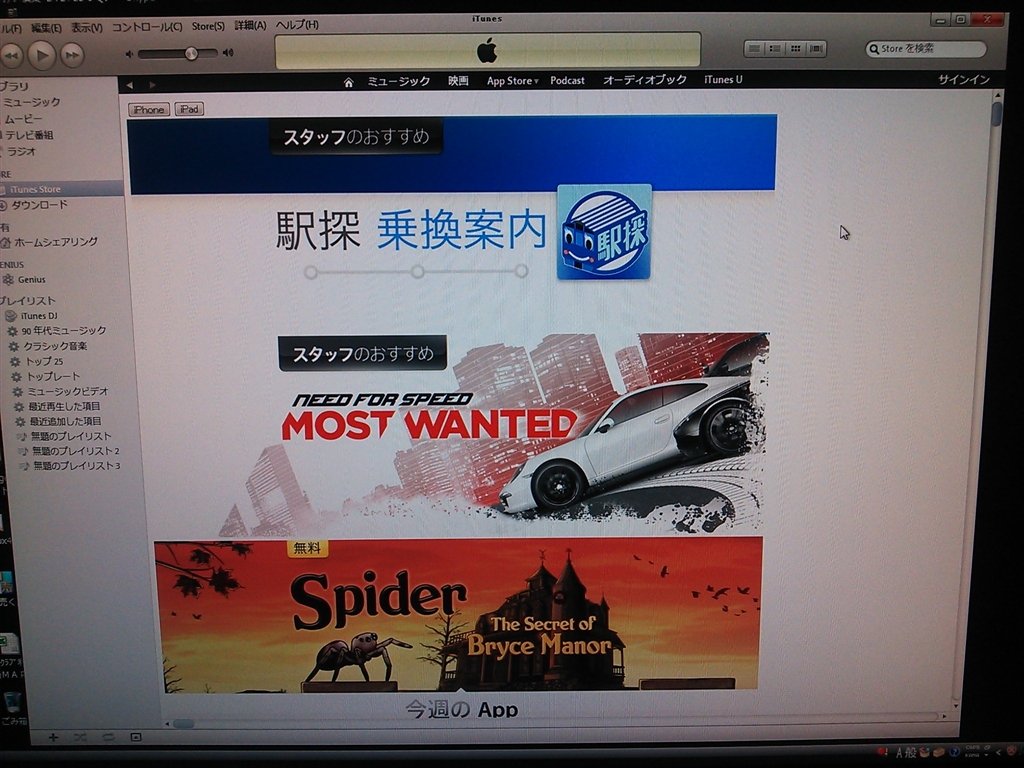This screenshot has height=768, width=1024.
Task: Open the Podcast store tab
Action: click(567, 80)
